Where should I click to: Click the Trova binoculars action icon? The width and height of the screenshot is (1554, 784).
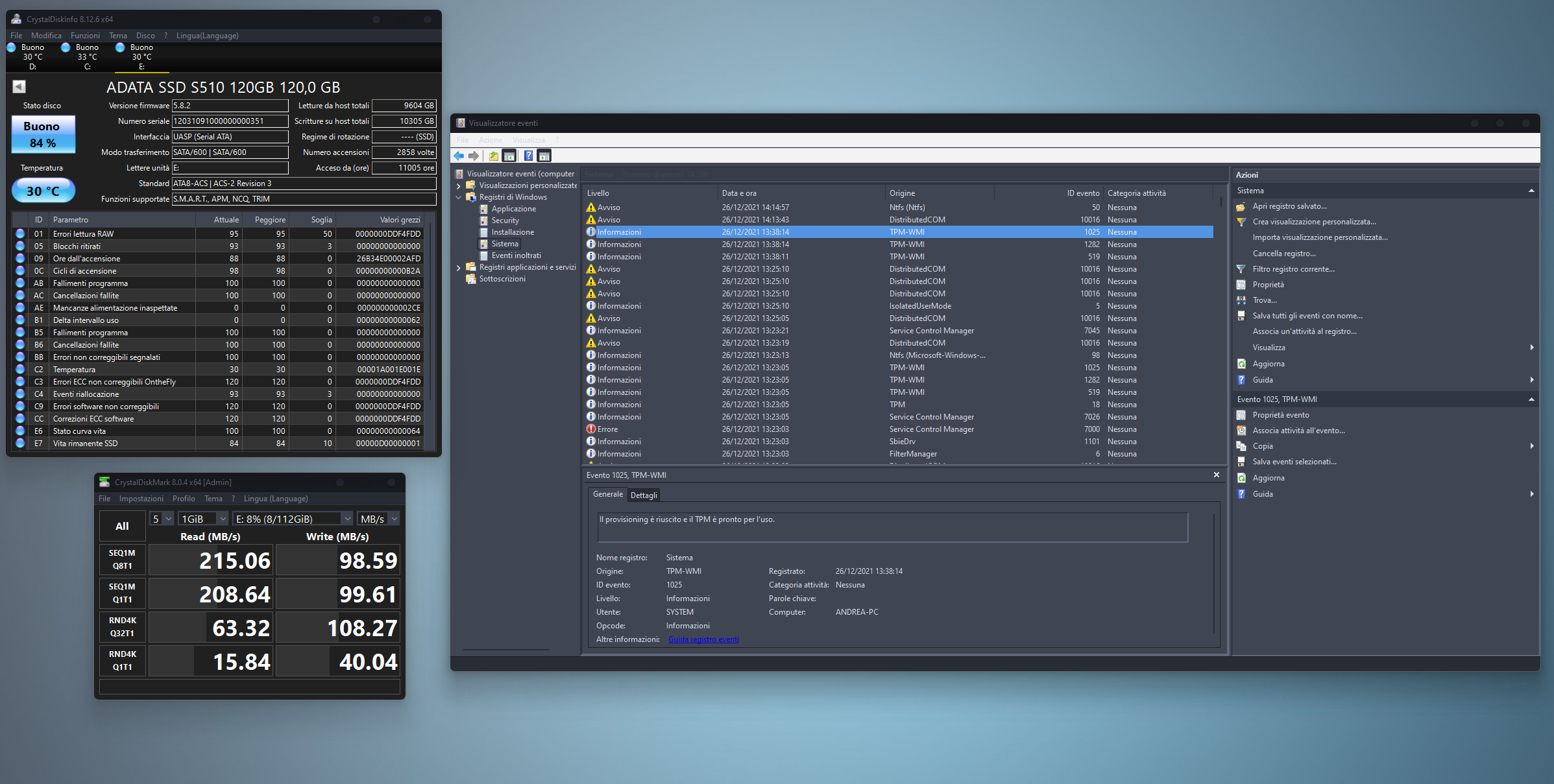pos(1241,300)
